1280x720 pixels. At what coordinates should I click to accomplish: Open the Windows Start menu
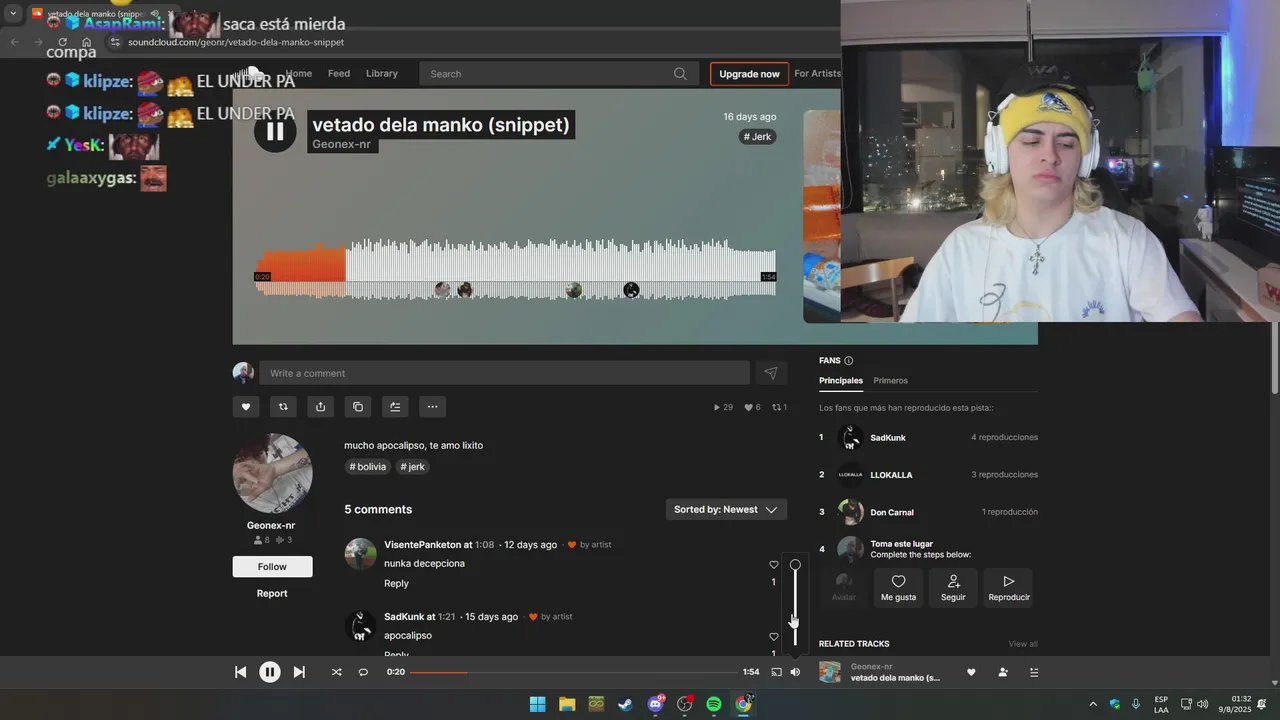537,704
